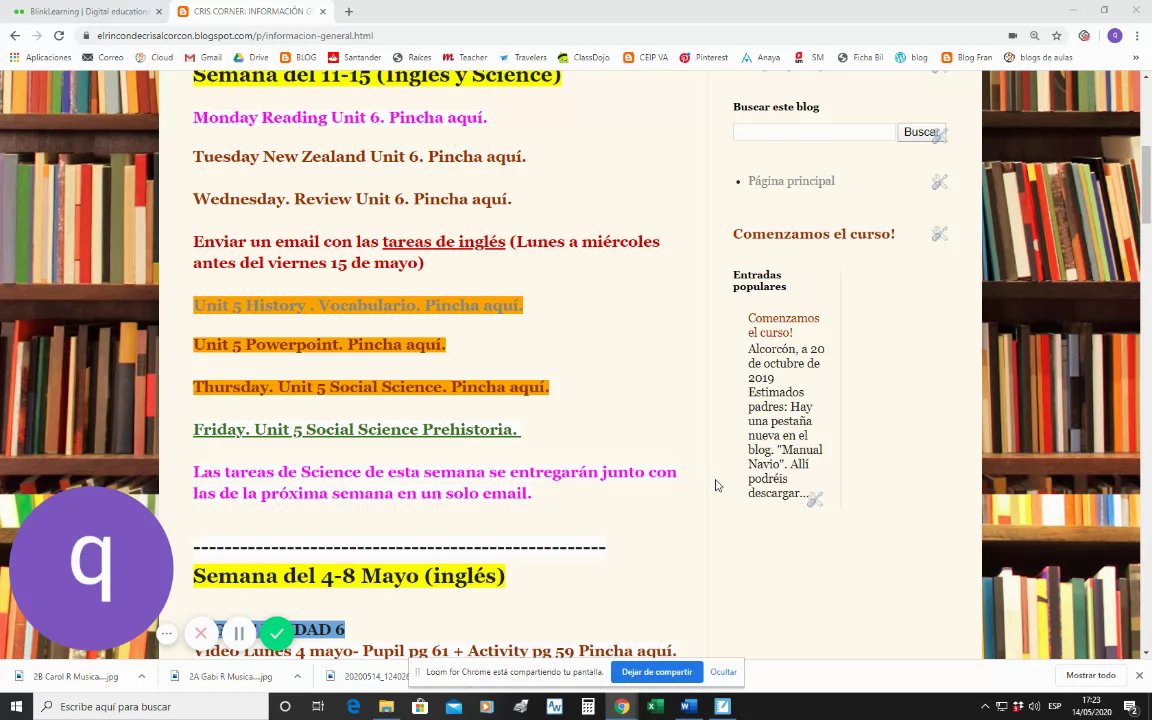Open Chrome three-dot menu

(1137, 35)
